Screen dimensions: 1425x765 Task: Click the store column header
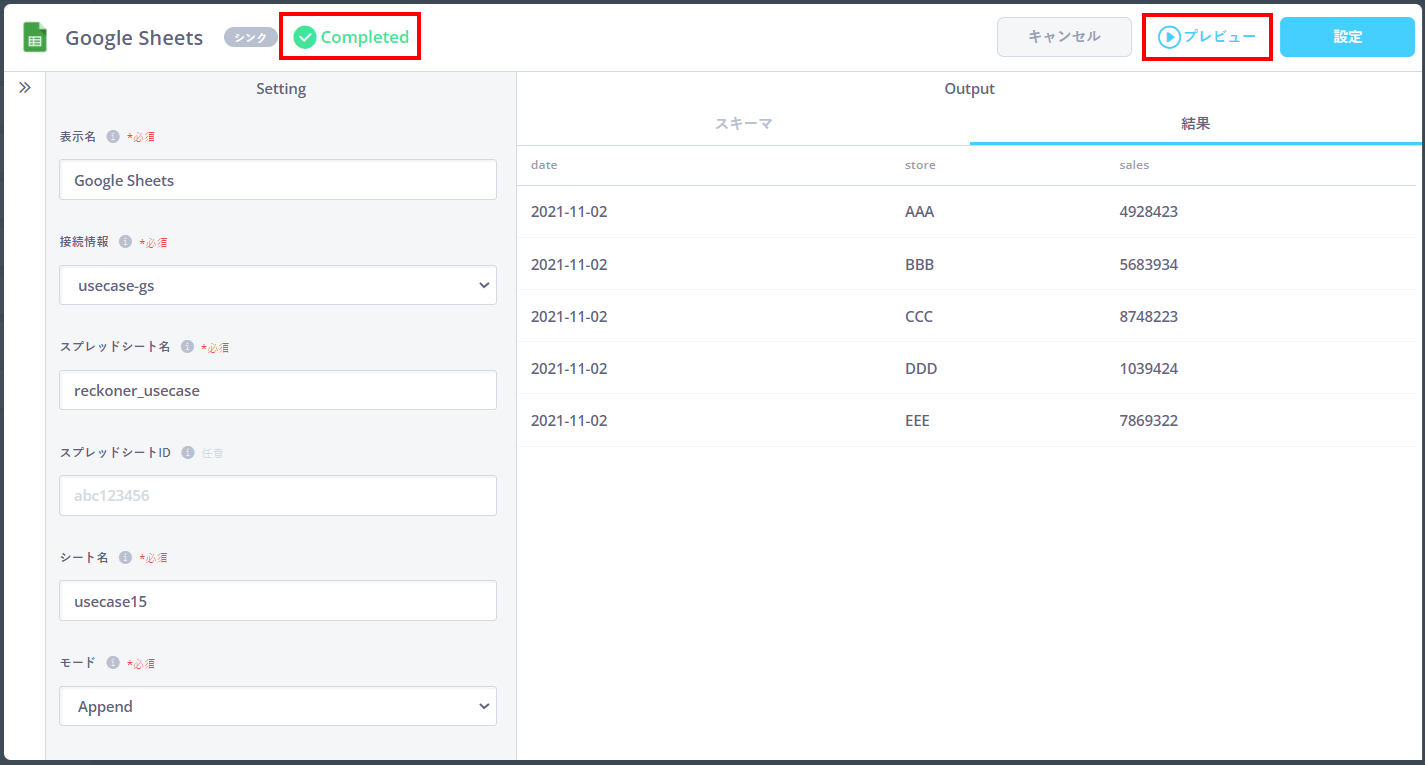coord(920,165)
